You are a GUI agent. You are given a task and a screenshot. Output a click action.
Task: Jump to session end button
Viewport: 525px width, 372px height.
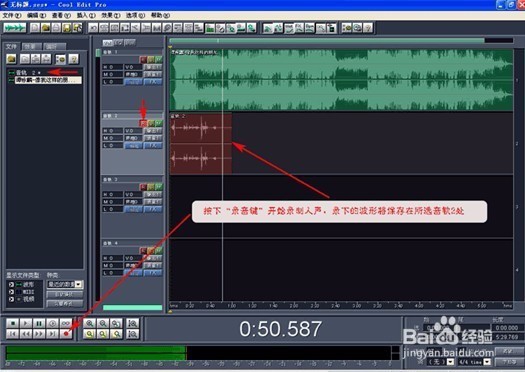pos(53,334)
